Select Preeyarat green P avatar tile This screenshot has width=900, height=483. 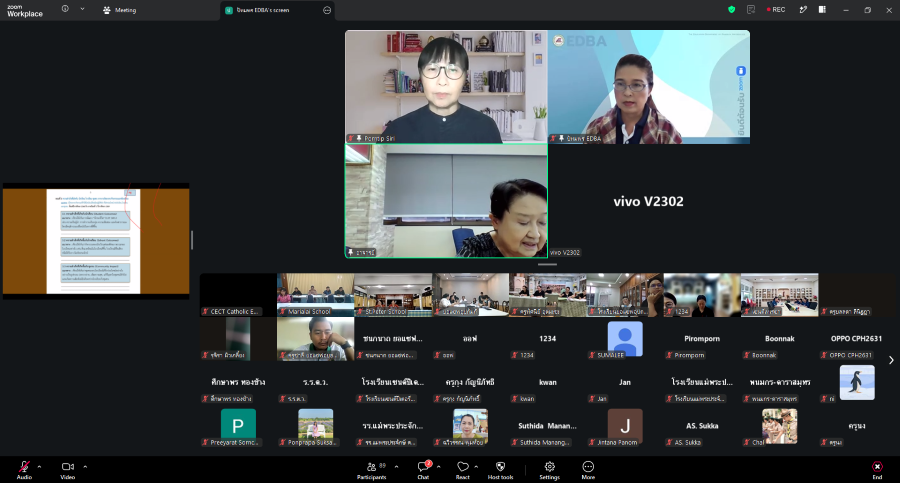[238, 427]
